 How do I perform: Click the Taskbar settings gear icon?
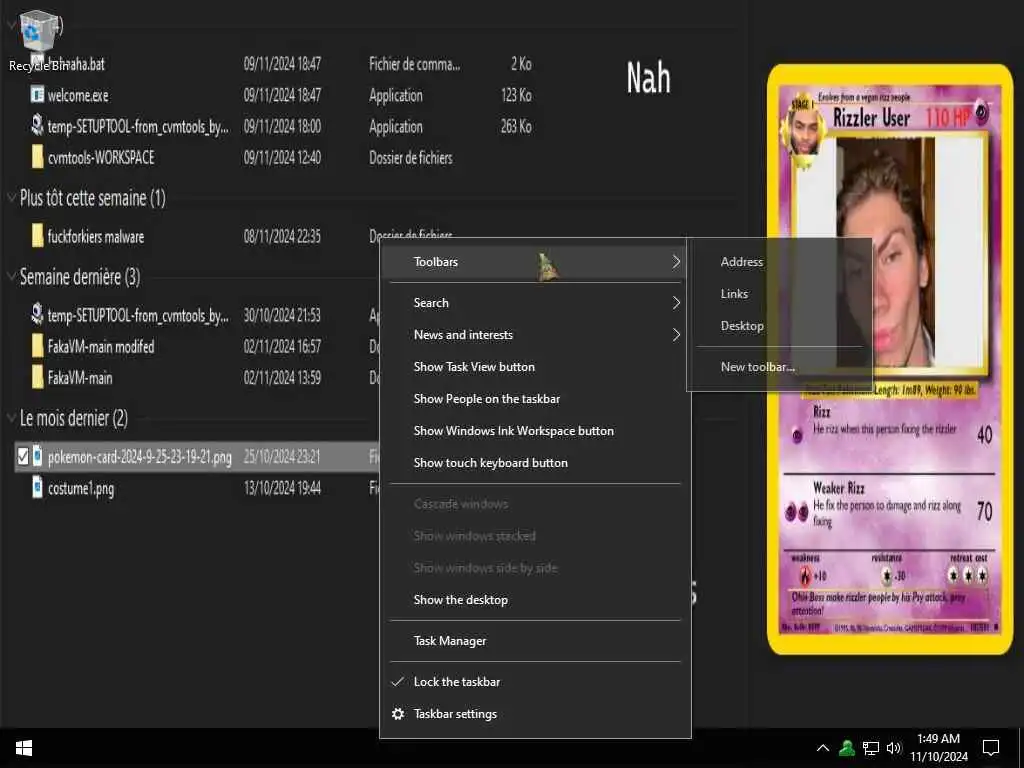398,714
